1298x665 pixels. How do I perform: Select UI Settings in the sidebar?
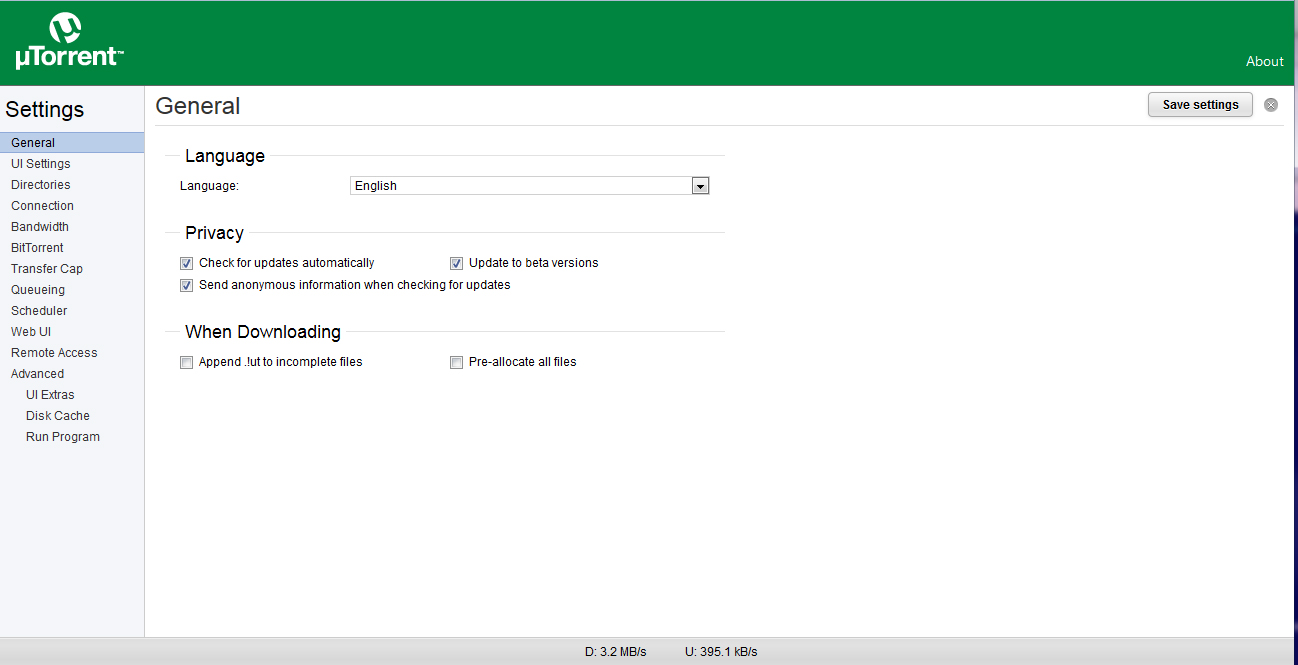tap(41, 164)
